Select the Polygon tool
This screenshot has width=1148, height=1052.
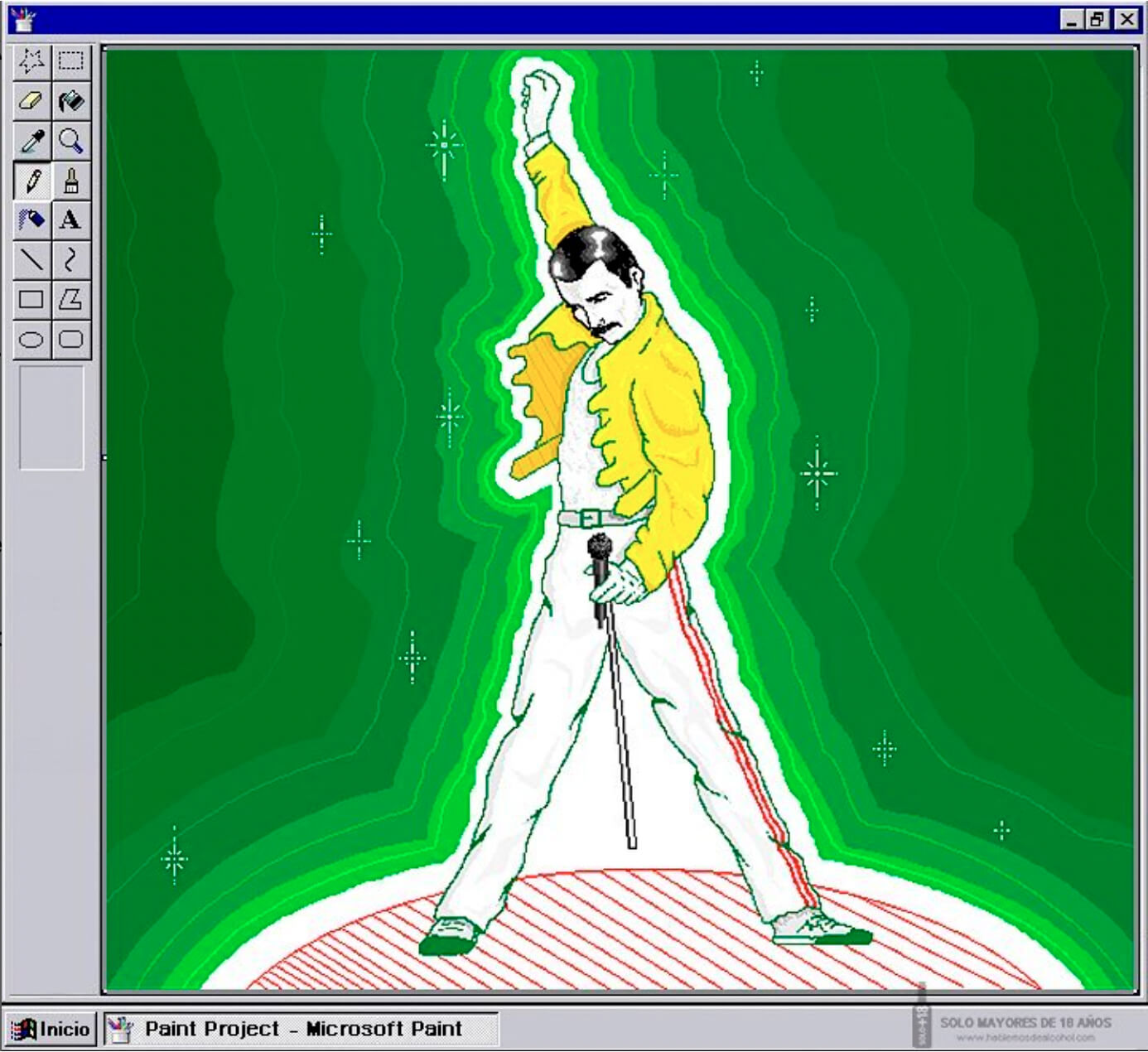click(71, 300)
